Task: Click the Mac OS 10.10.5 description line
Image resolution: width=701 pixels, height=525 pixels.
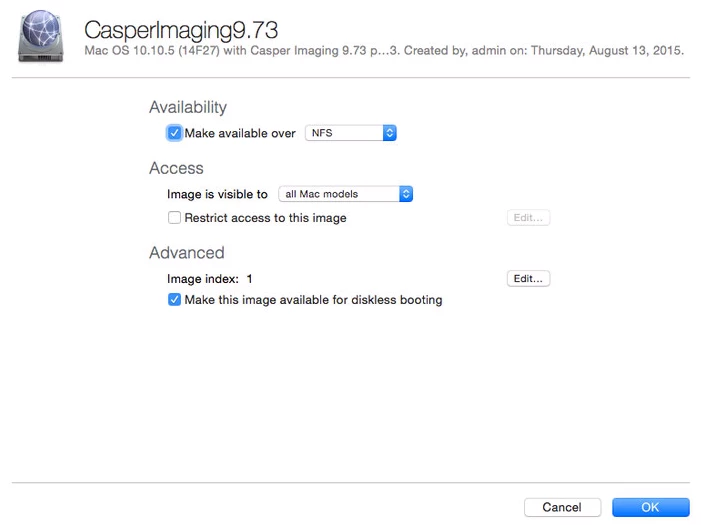Action: (384, 51)
